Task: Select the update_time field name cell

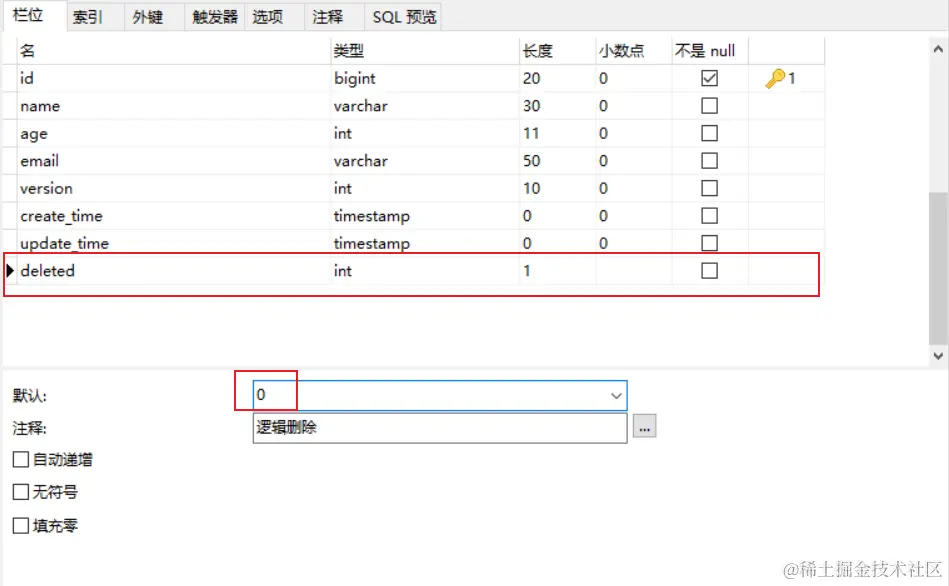Action: [173, 243]
